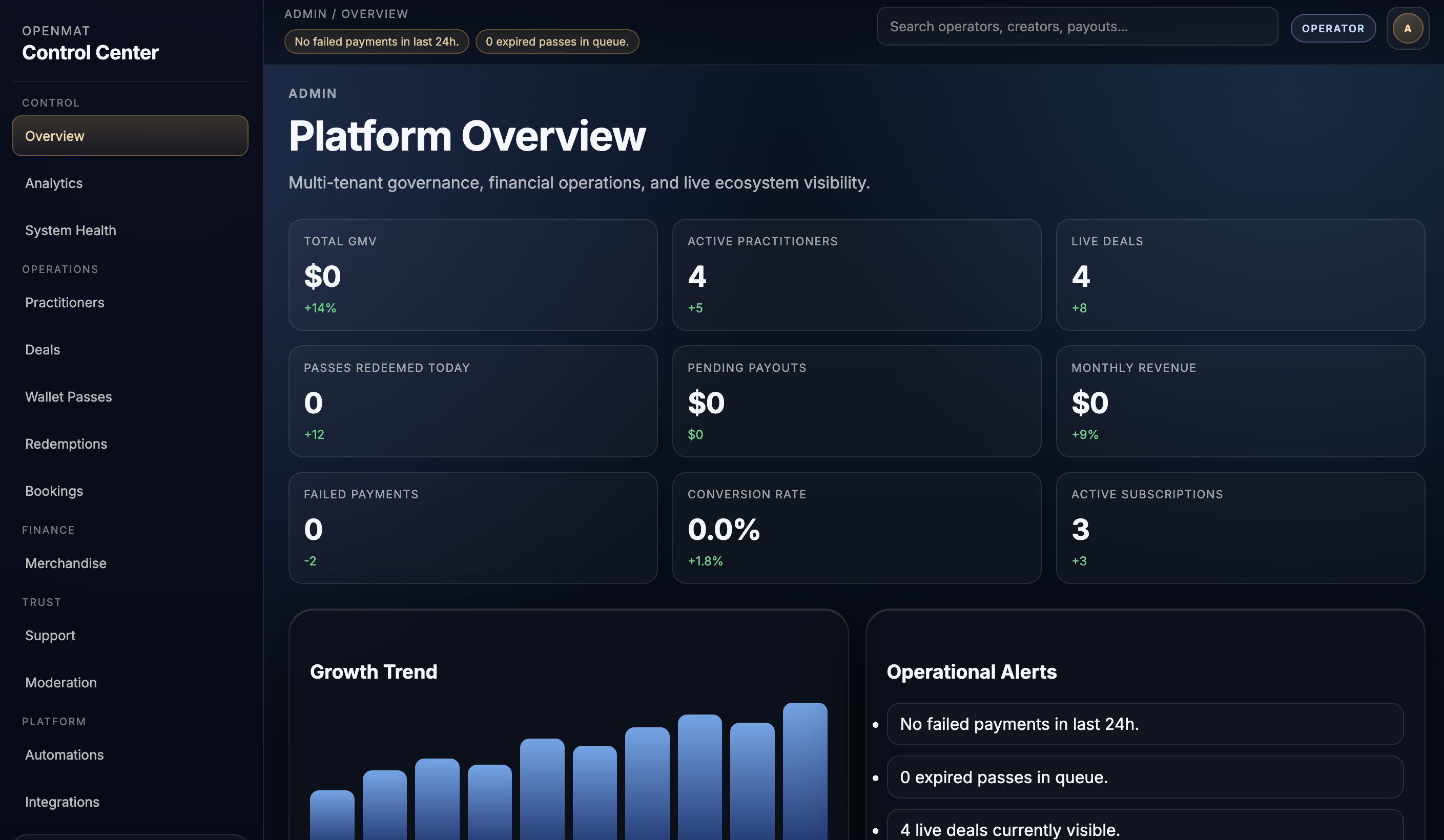The width and height of the screenshot is (1444, 840).
Task: Click the '0 expired passes in queue' chip
Action: click(557, 41)
